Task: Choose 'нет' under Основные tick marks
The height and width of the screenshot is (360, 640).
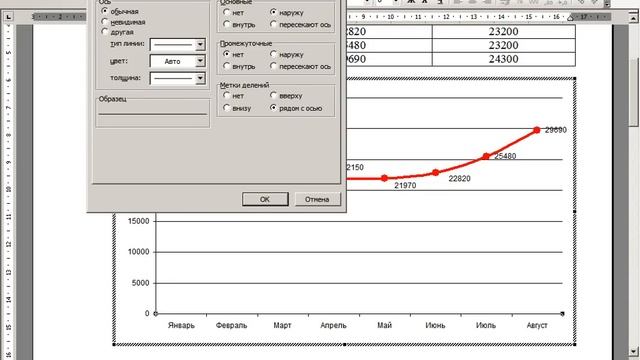Action: click(227, 12)
